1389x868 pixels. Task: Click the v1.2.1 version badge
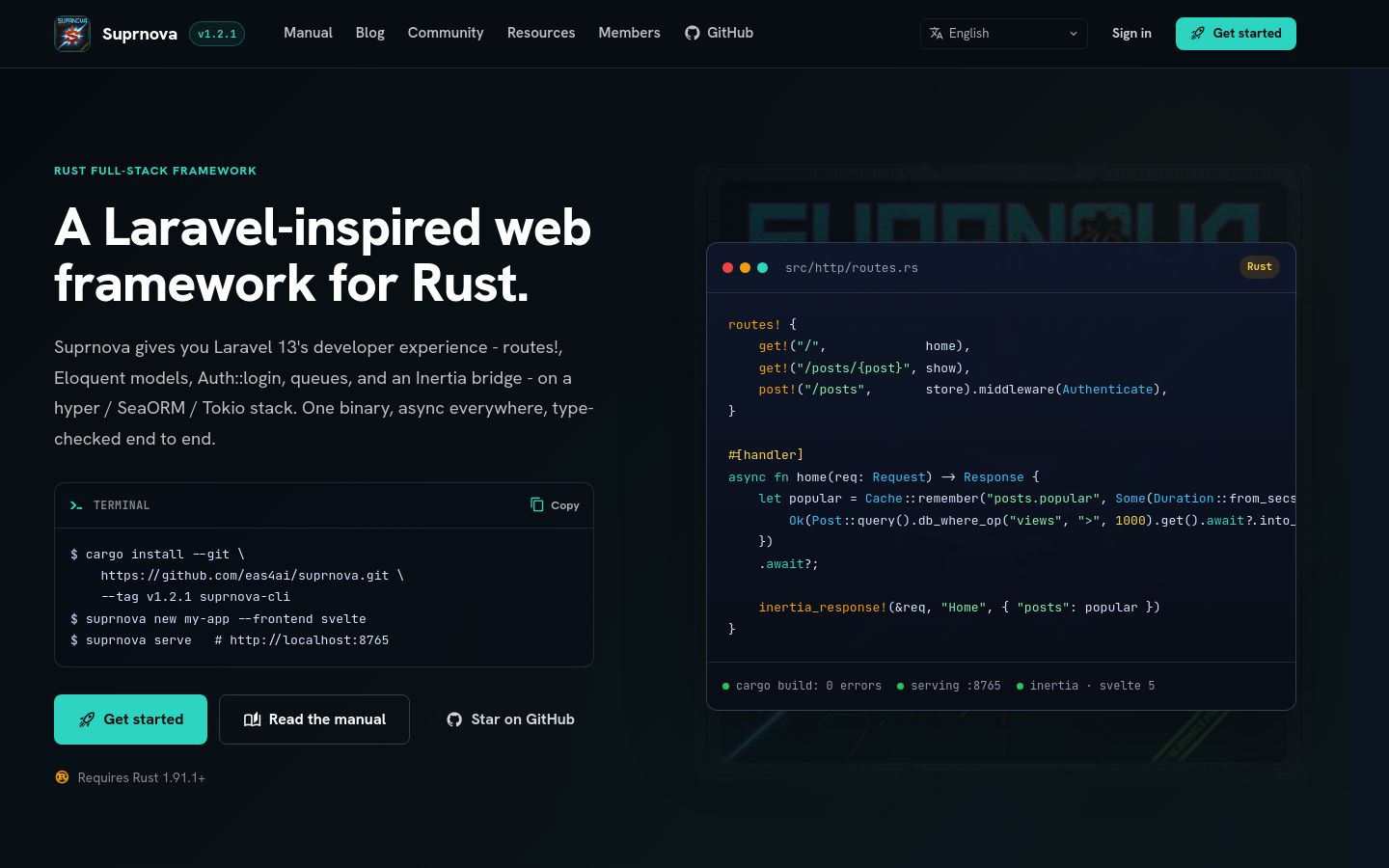tap(217, 34)
